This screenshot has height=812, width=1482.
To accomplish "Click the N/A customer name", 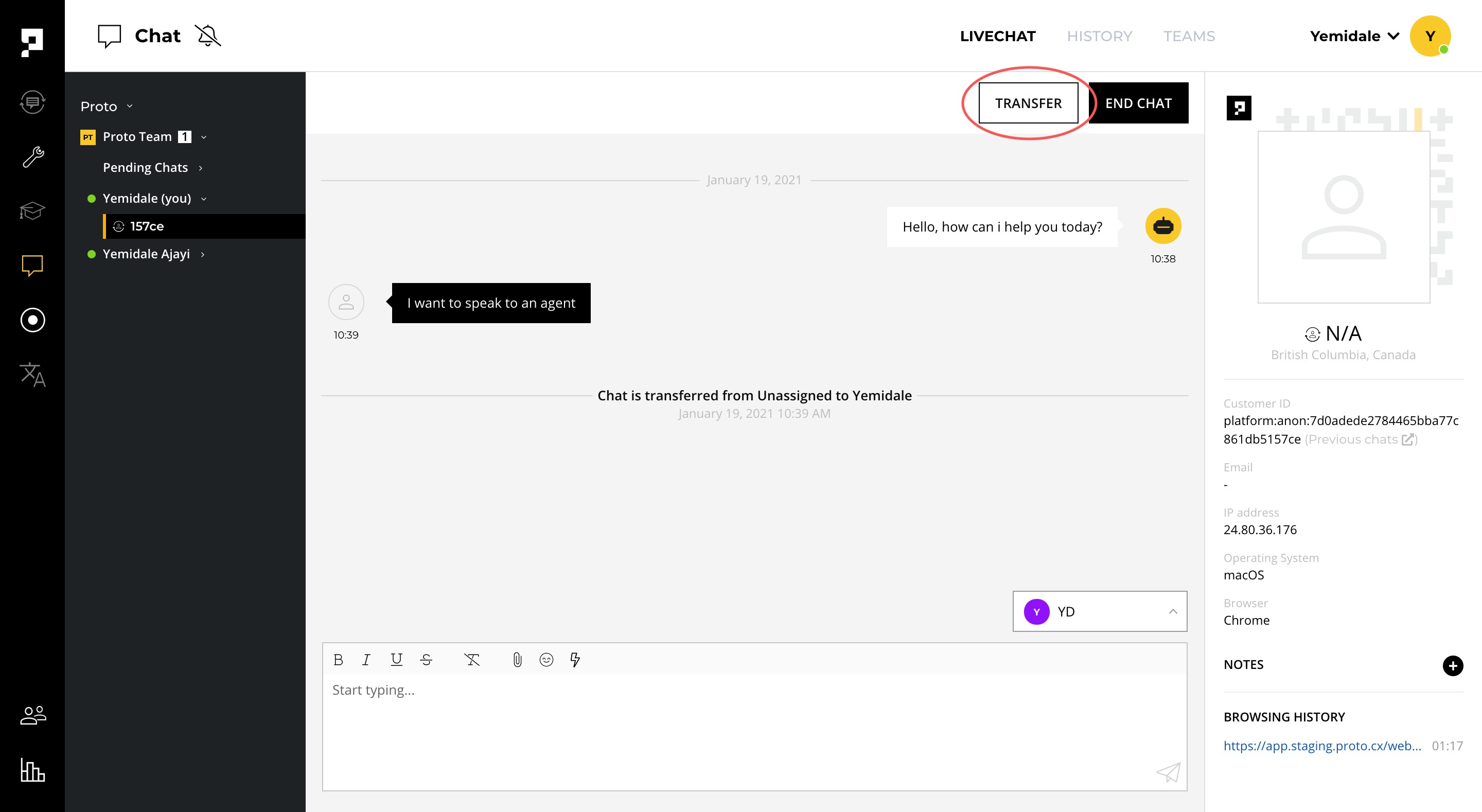I will pyautogui.click(x=1343, y=334).
